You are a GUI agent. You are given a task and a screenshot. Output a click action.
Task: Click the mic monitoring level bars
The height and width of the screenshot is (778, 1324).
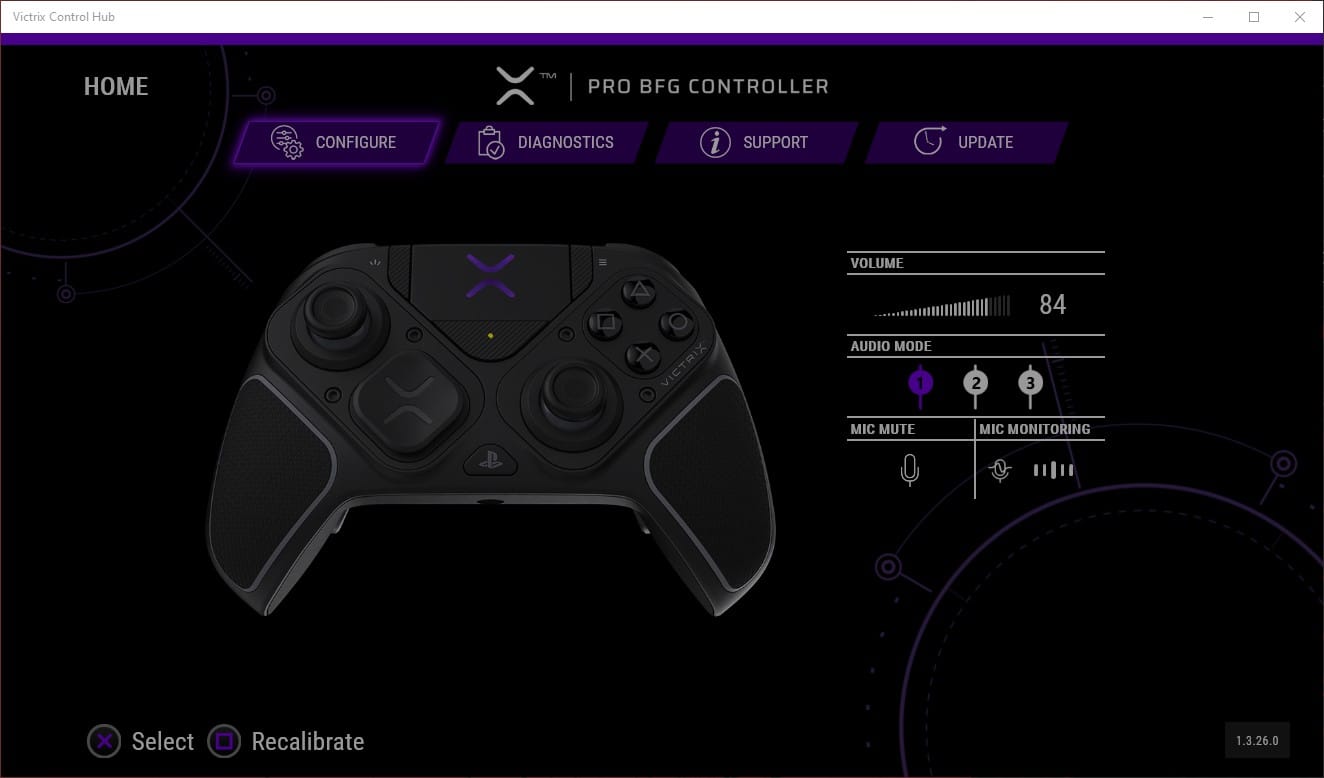pos(1053,469)
